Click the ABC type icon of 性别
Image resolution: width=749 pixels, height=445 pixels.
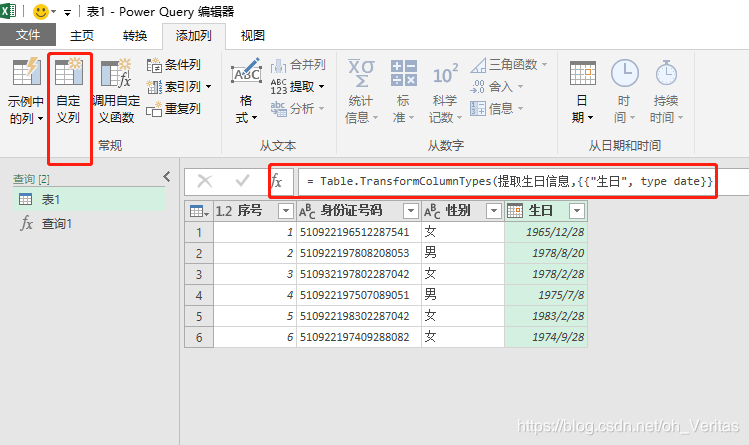coord(432,211)
